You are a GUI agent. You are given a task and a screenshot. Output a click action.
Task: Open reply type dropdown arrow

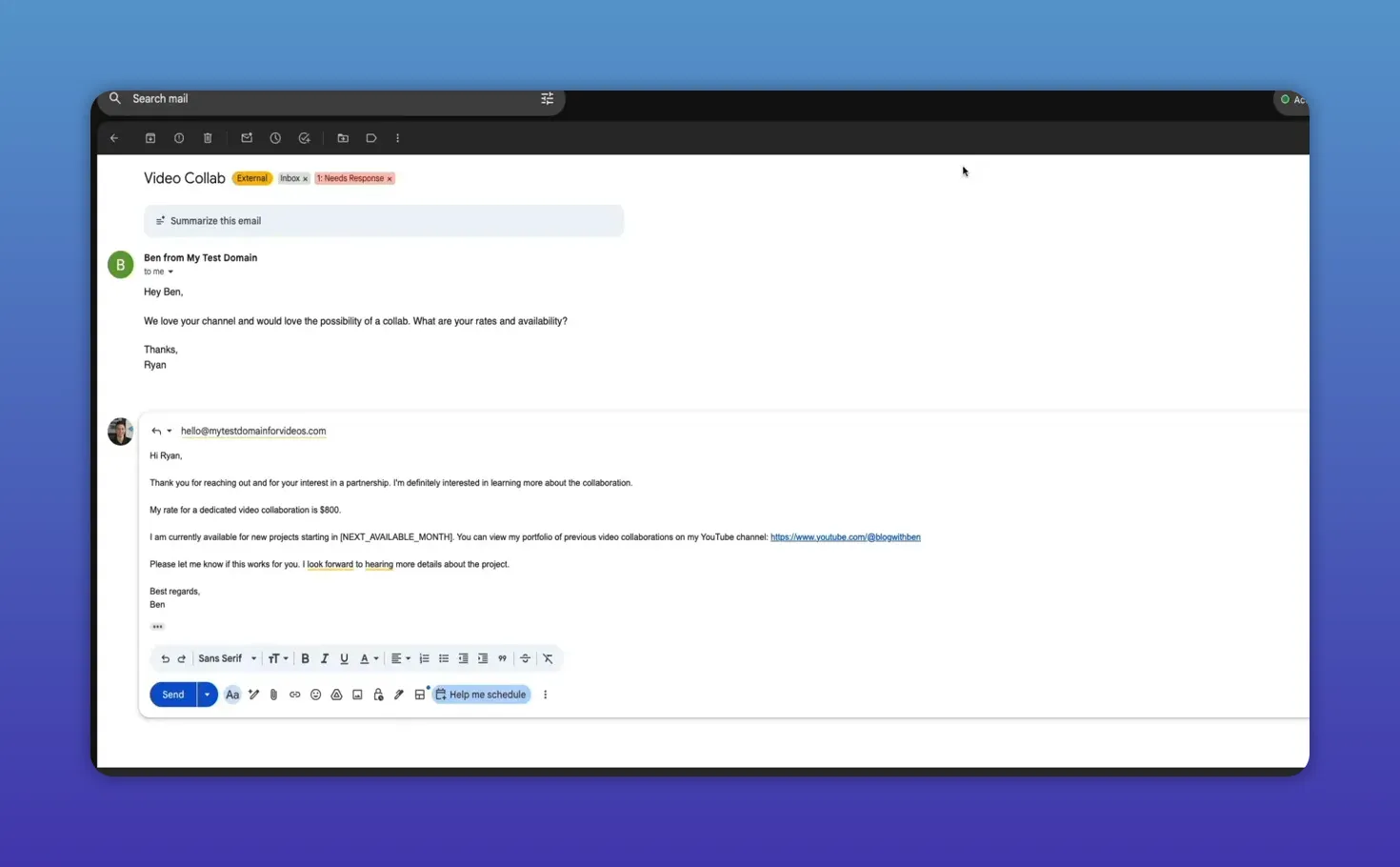170,431
